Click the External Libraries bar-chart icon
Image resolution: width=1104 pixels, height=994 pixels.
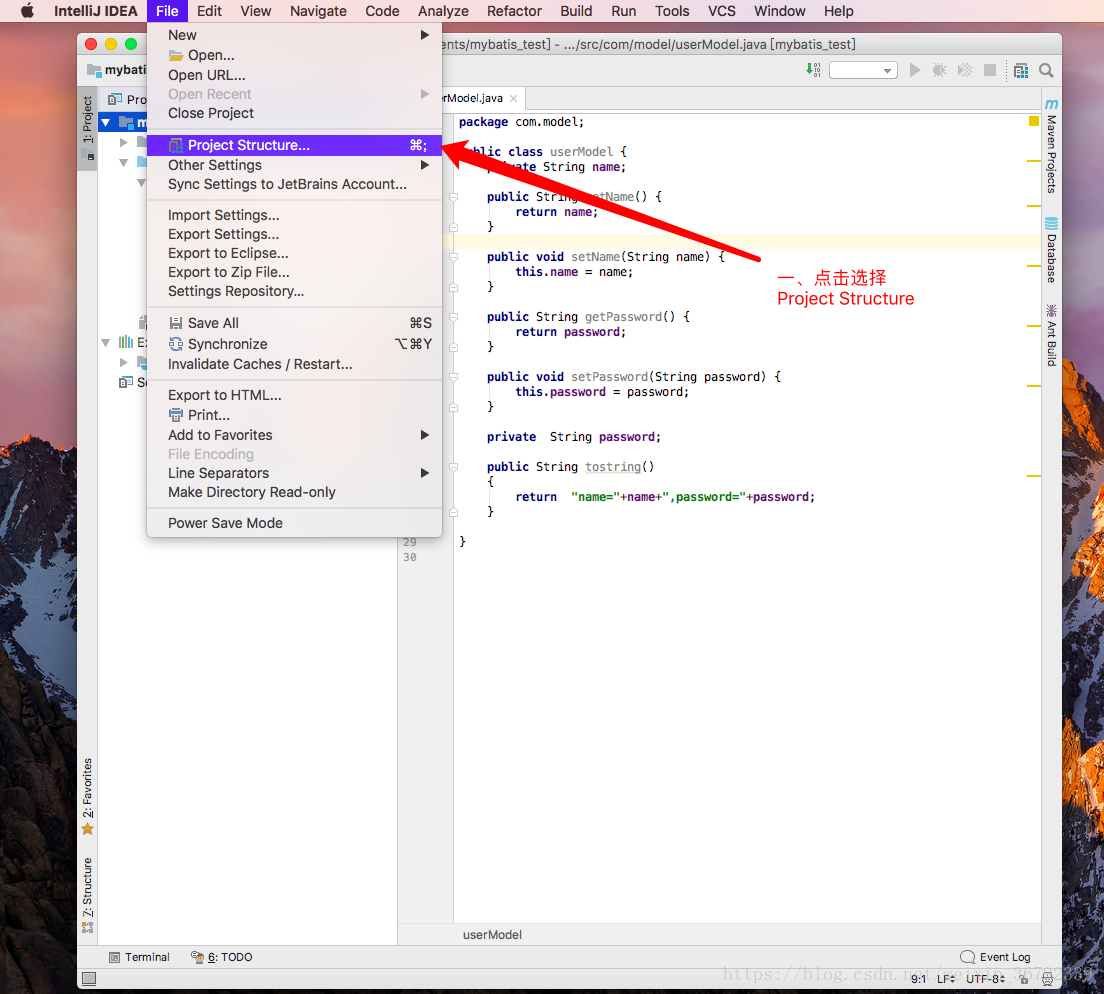click(x=126, y=342)
